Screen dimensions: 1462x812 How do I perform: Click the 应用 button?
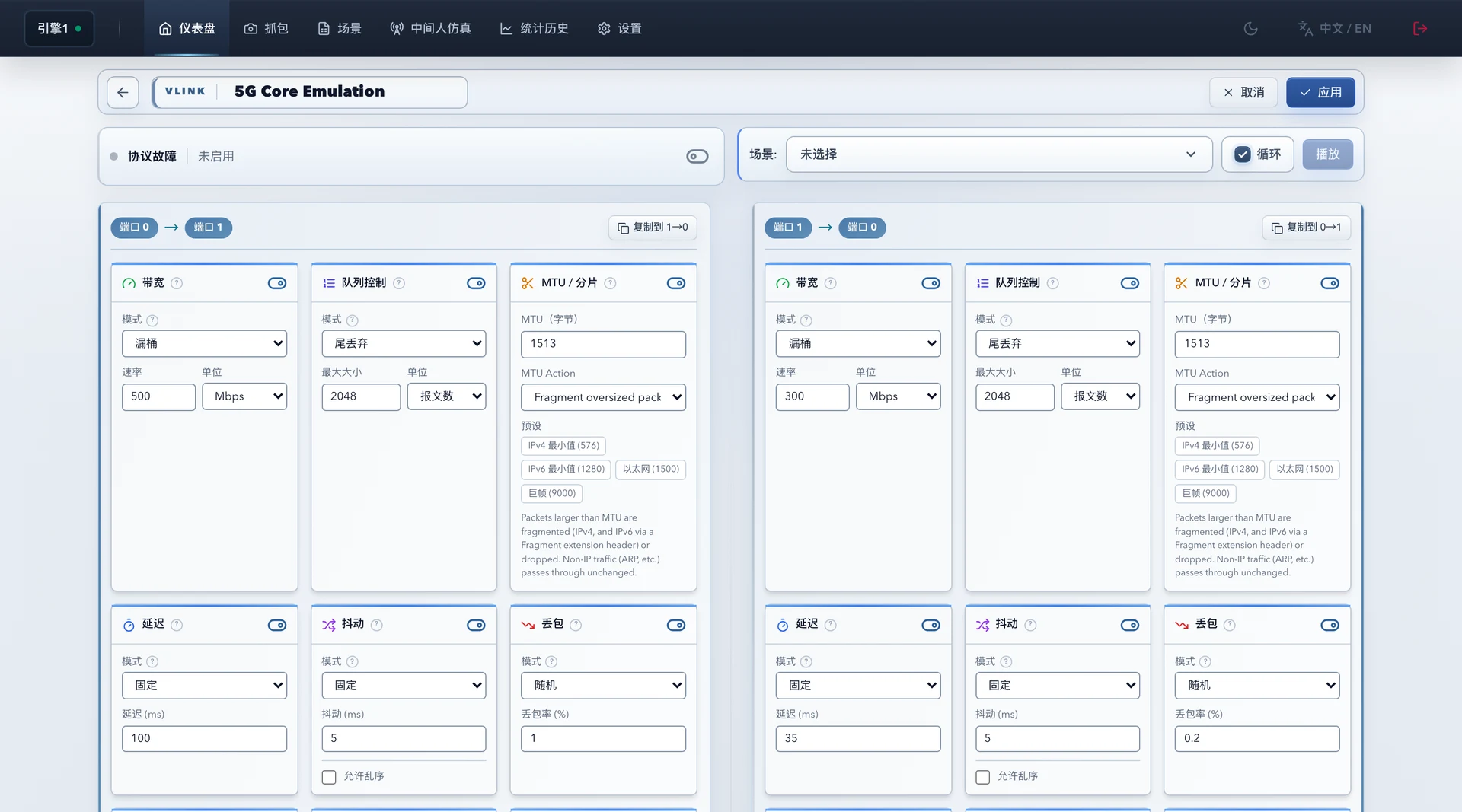click(x=1320, y=92)
